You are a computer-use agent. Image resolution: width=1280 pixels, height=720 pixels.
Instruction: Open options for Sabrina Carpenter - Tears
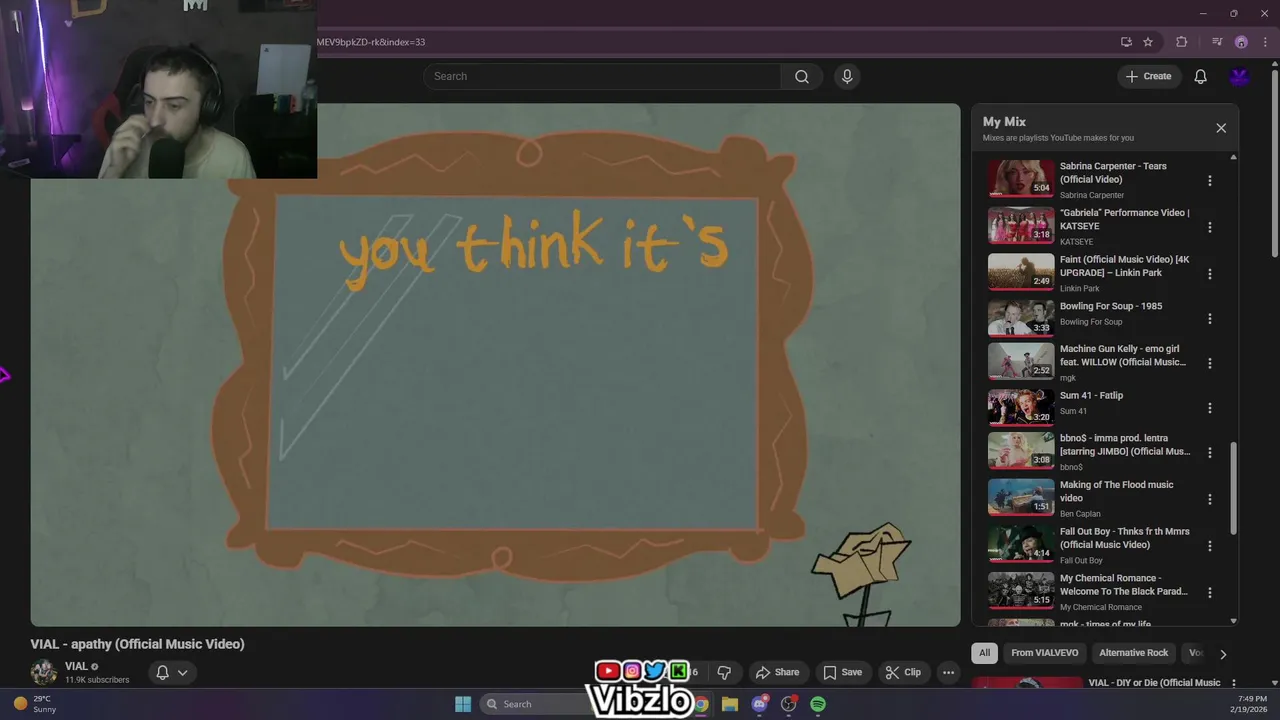click(x=1209, y=181)
